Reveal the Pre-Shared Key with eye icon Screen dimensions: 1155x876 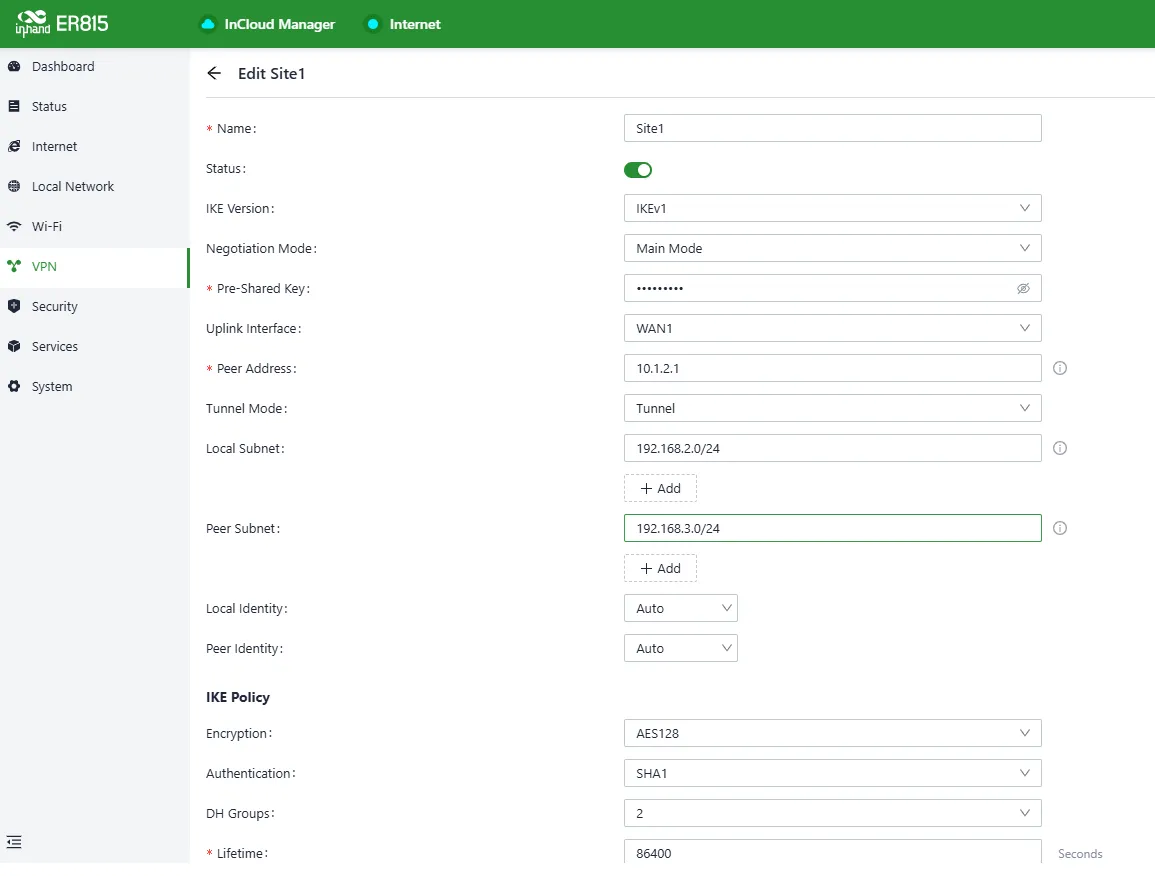(x=1023, y=289)
